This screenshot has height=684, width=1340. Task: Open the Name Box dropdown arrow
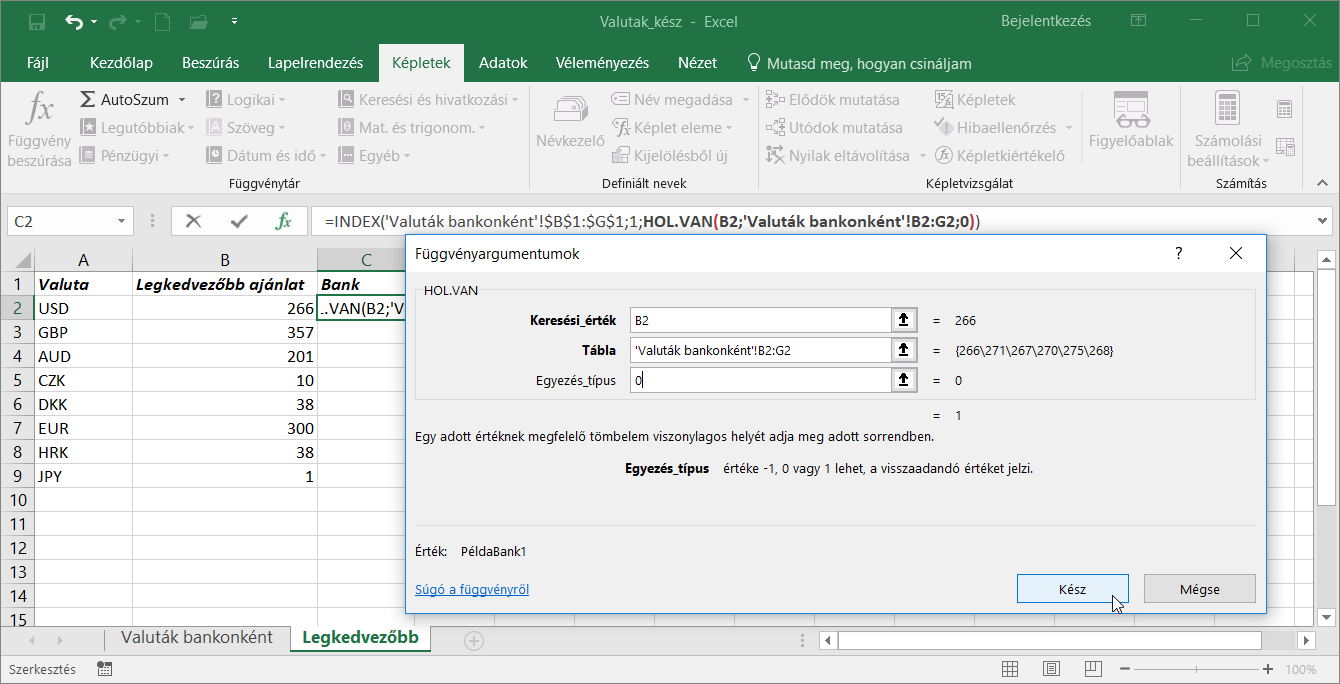[x=122, y=221]
